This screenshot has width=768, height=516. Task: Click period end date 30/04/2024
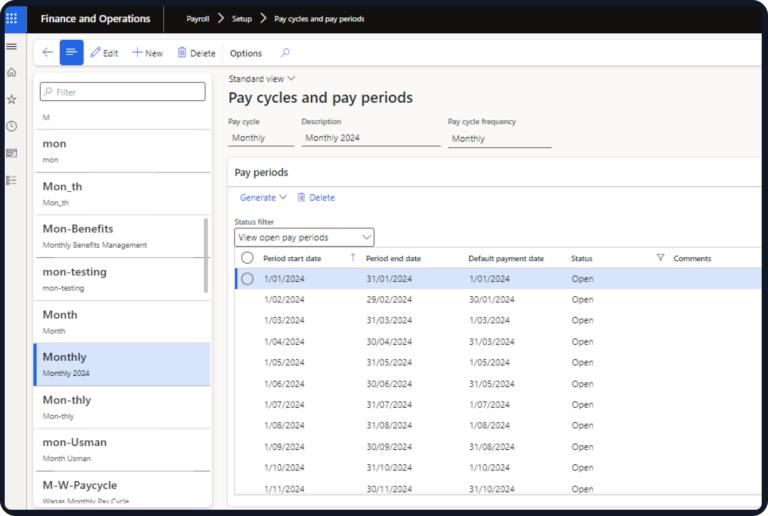click(x=389, y=342)
